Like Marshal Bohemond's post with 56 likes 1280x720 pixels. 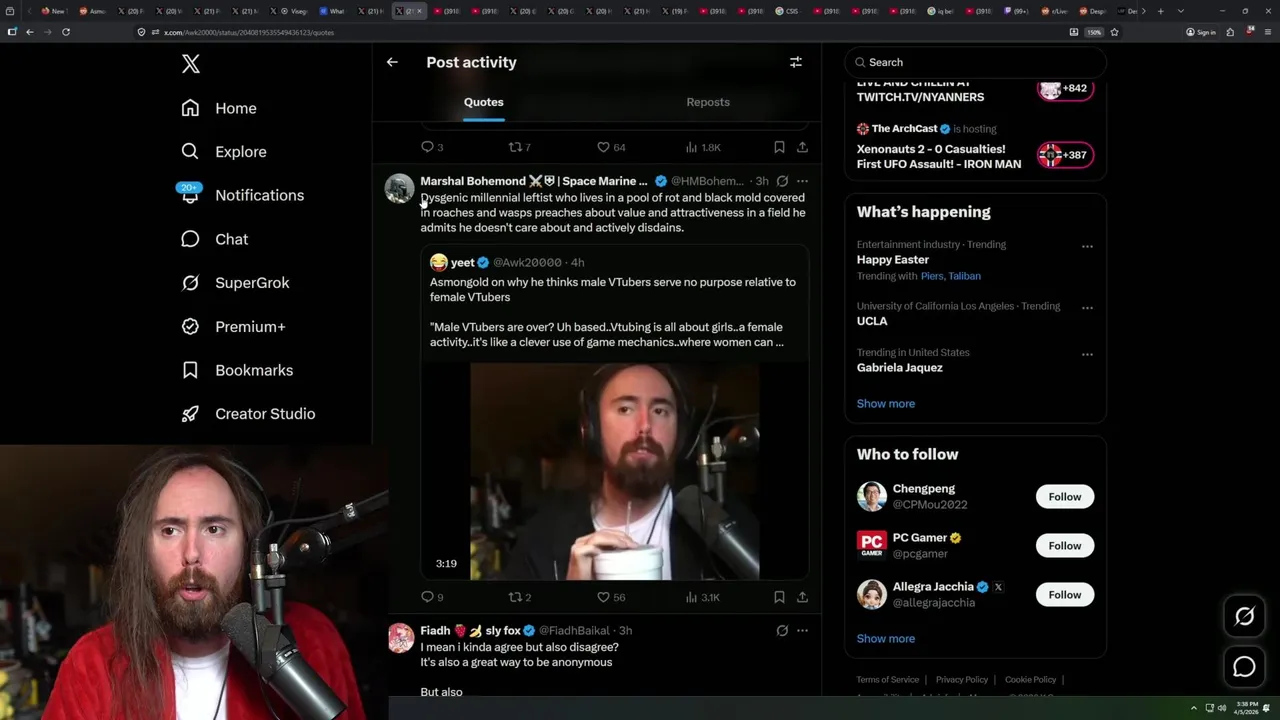(x=611, y=597)
